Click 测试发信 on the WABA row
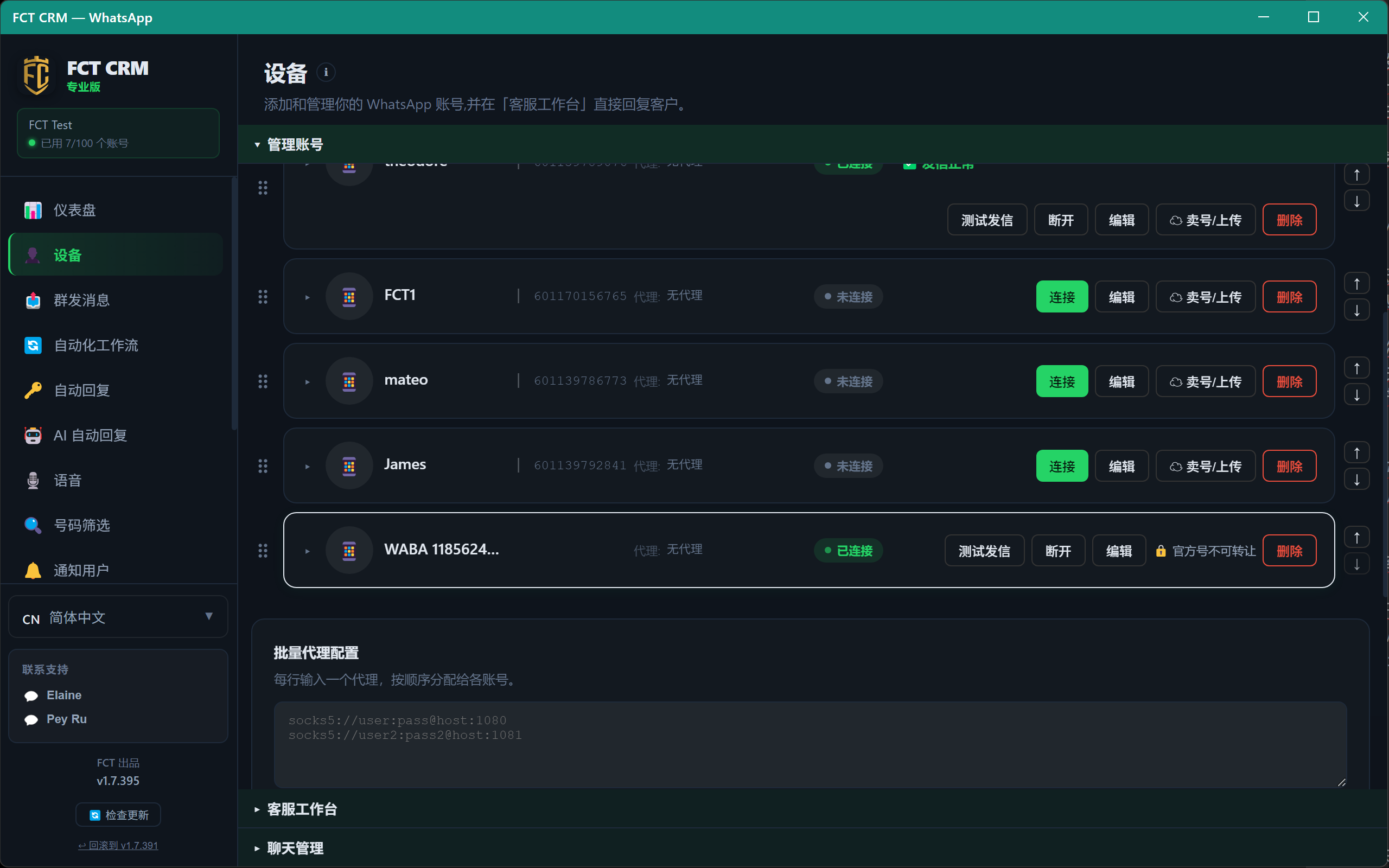Viewport: 1389px width, 868px height. (x=984, y=551)
